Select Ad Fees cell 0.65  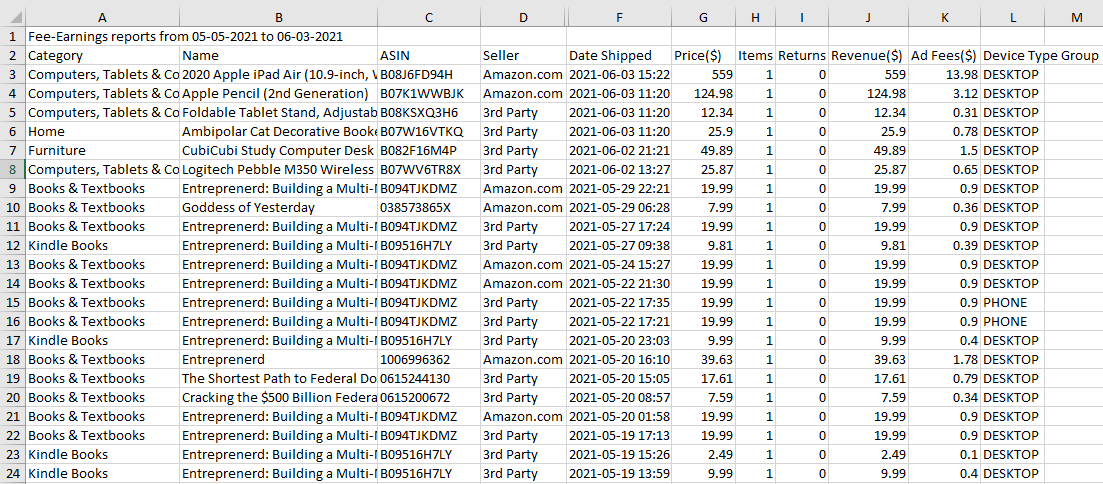pyautogui.click(x=944, y=170)
